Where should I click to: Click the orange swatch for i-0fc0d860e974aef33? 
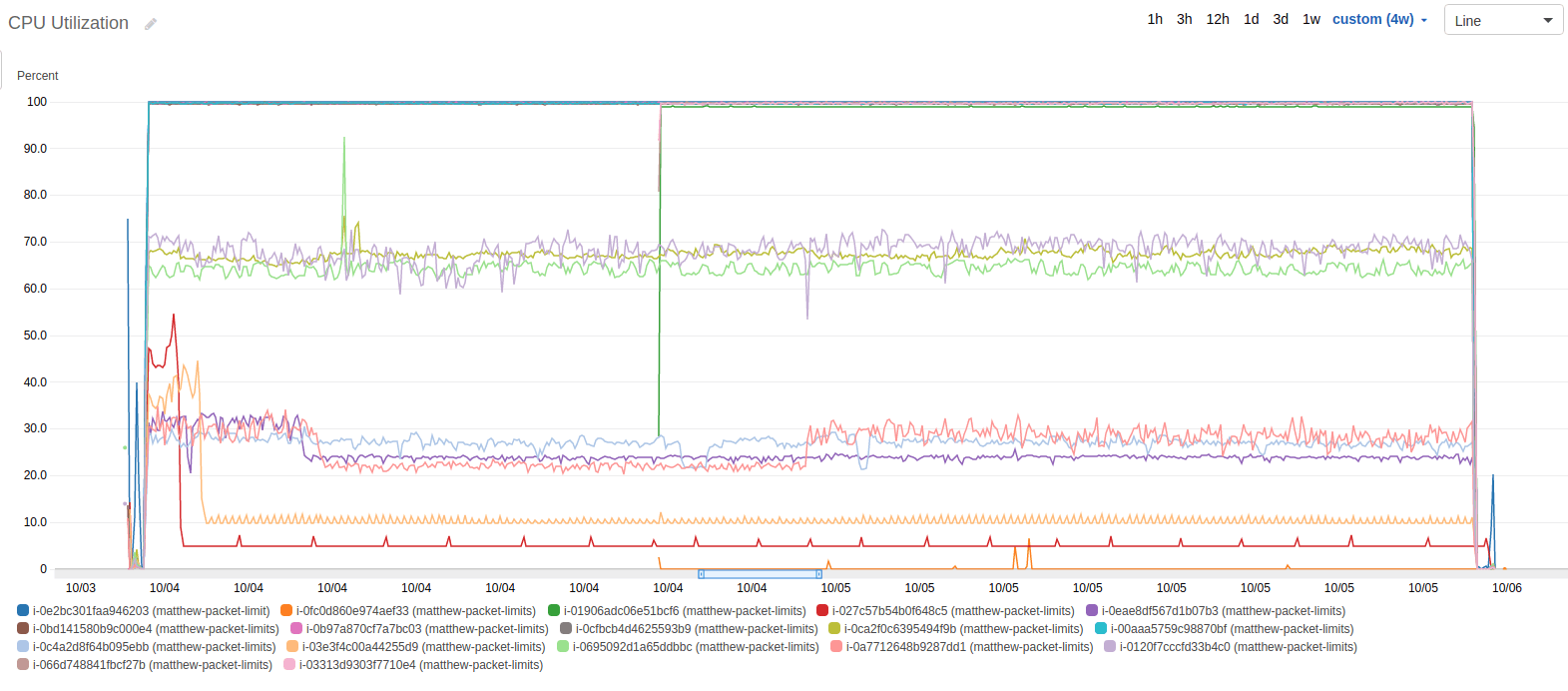pos(286,611)
